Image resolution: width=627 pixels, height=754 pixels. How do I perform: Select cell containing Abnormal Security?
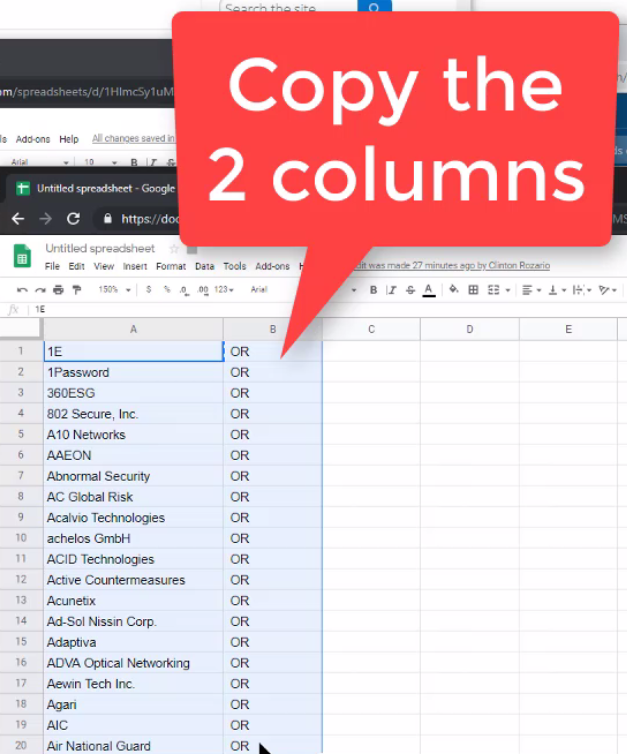click(x=133, y=476)
